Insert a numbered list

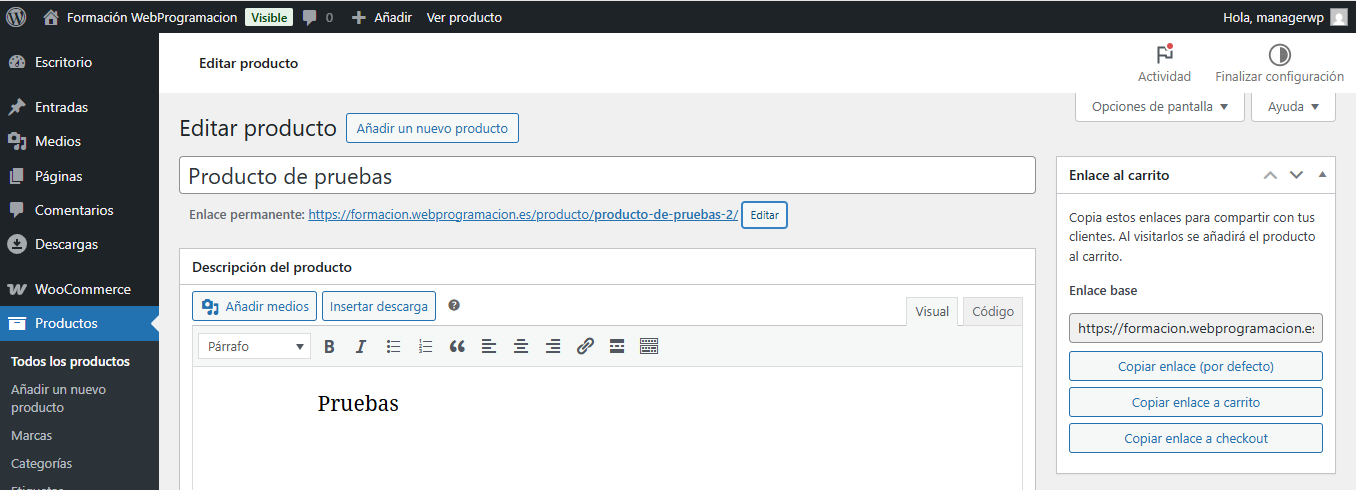click(425, 347)
